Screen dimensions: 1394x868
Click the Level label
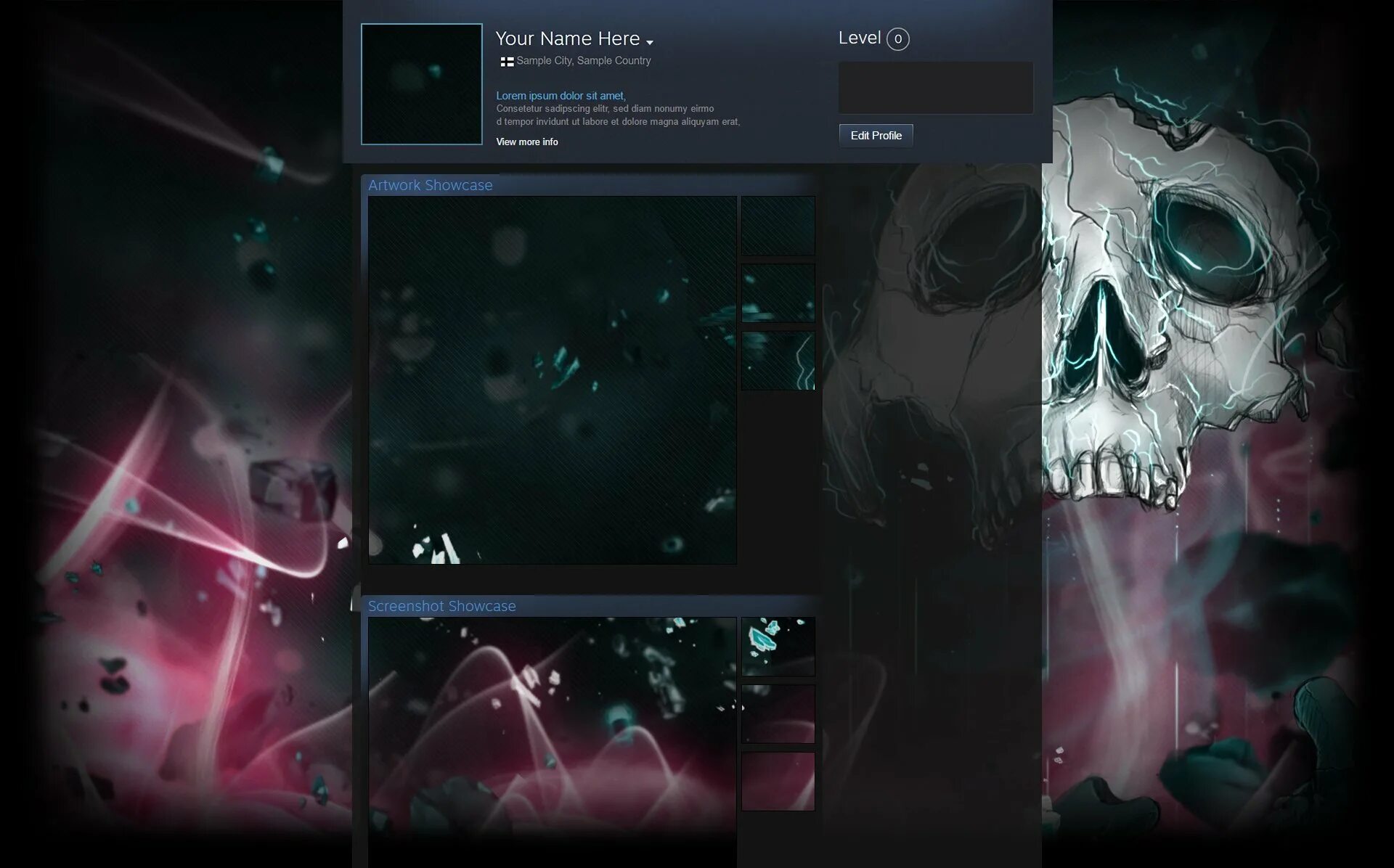click(x=859, y=38)
